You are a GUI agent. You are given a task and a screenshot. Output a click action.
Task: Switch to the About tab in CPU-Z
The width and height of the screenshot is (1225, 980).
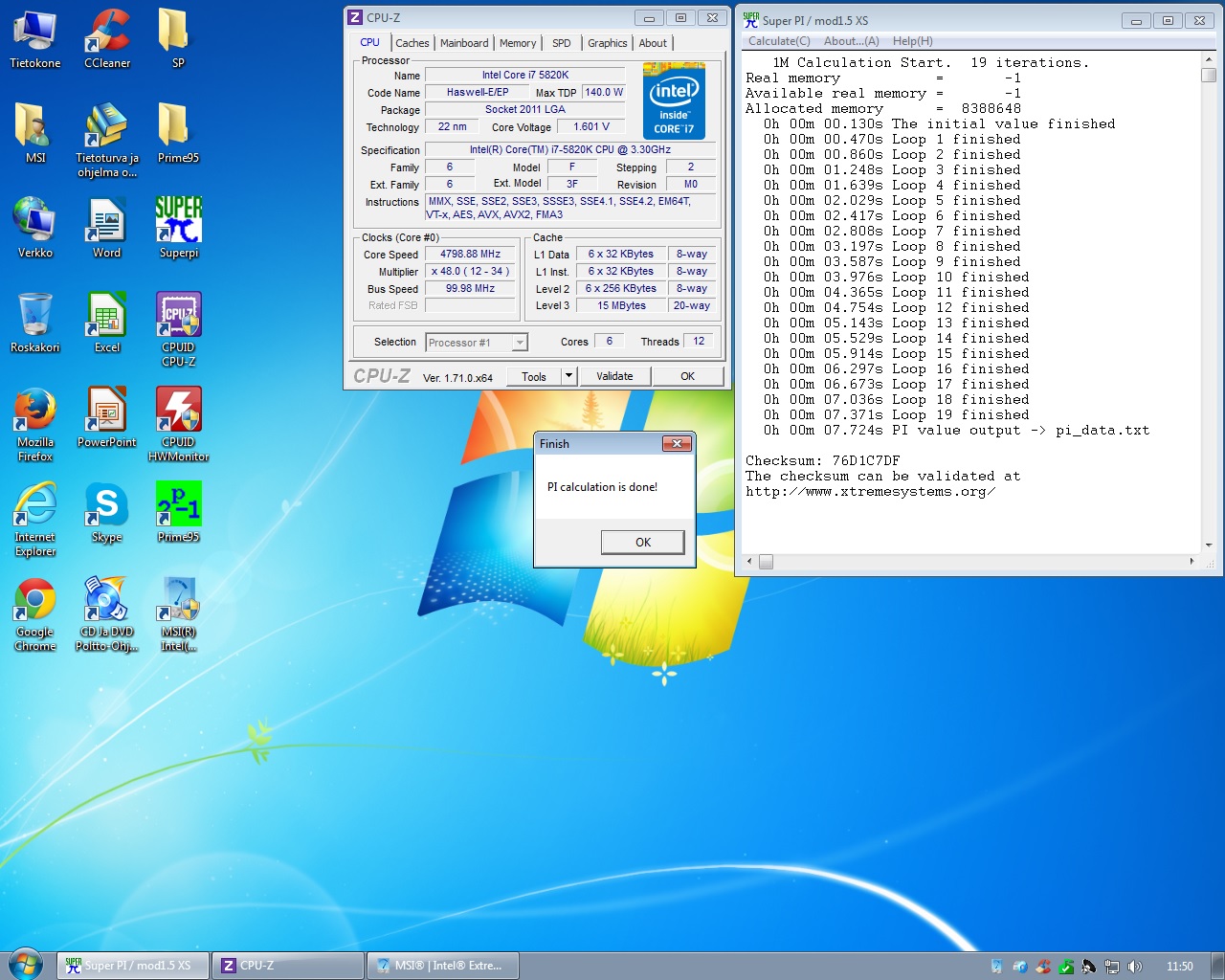coord(653,43)
